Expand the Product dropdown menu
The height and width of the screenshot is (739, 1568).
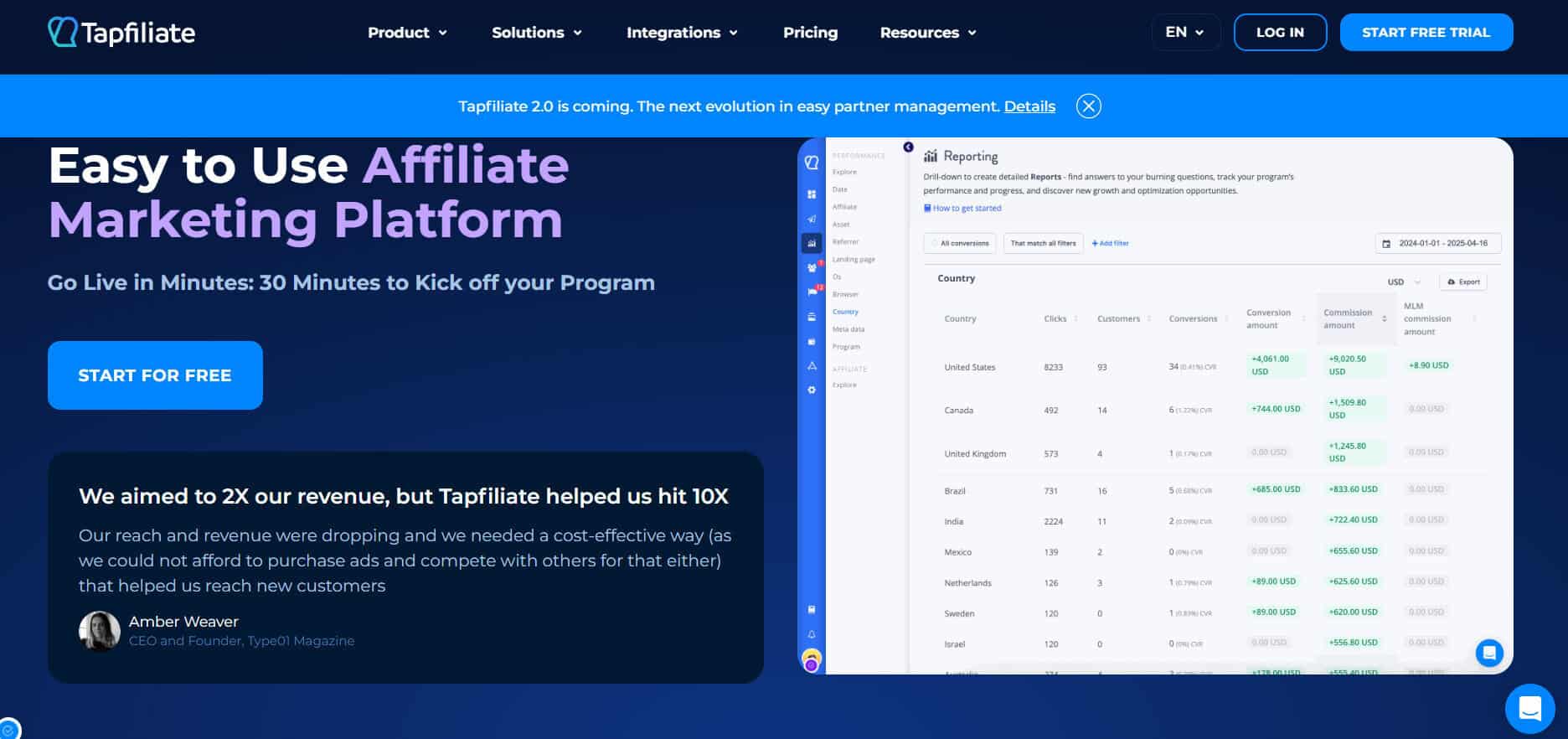tap(407, 33)
